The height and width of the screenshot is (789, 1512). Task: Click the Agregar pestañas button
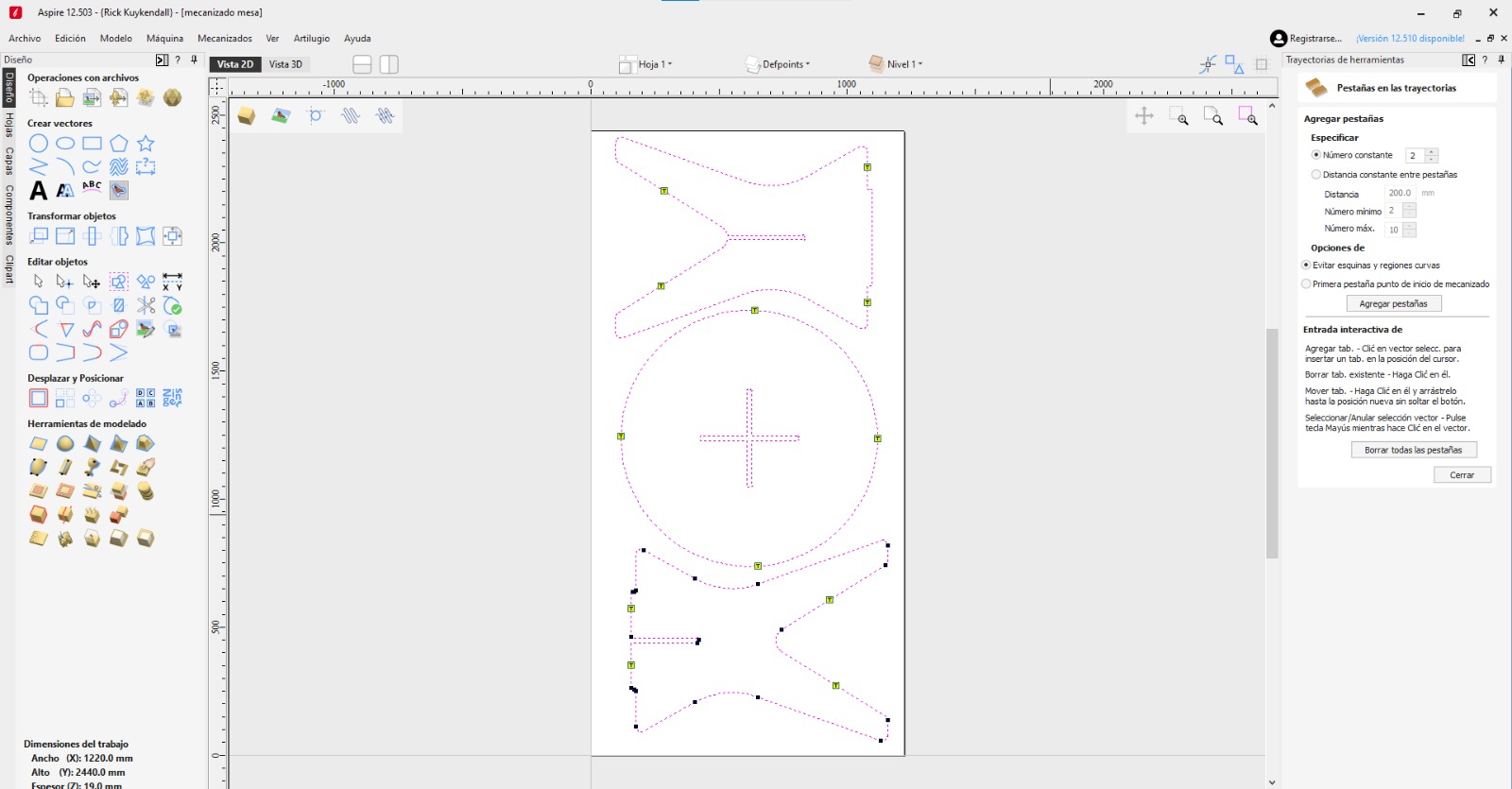point(1393,303)
